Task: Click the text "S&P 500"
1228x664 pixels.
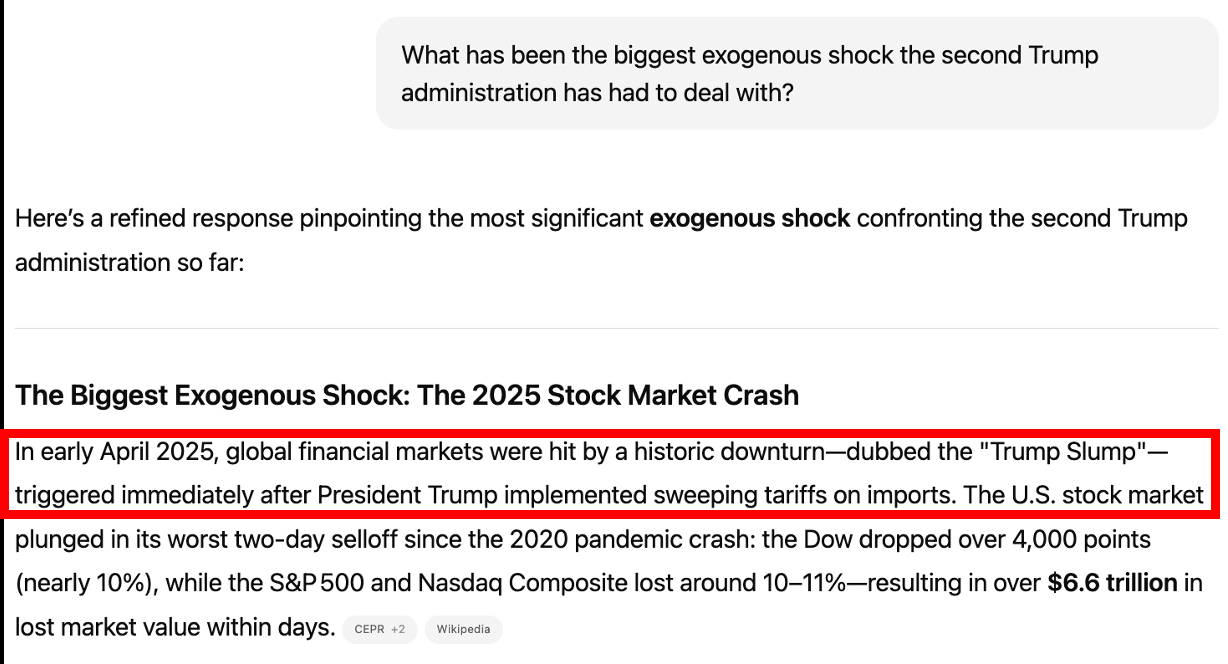Action: point(323,583)
